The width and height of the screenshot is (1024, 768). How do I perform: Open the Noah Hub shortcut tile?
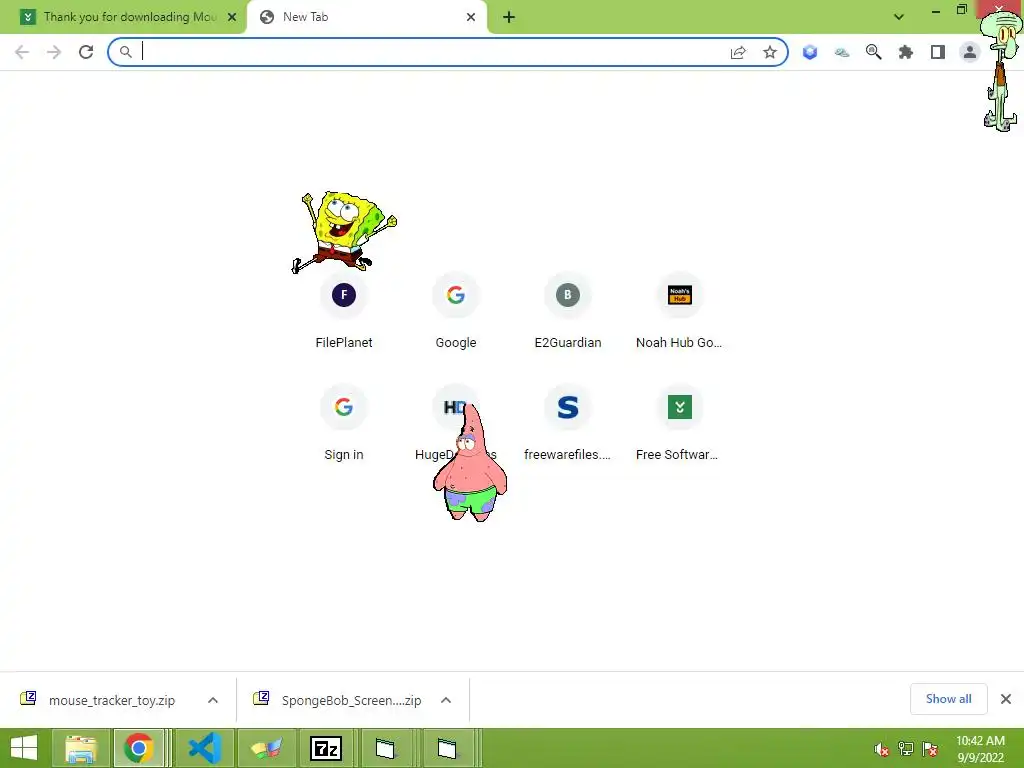tap(680, 312)
